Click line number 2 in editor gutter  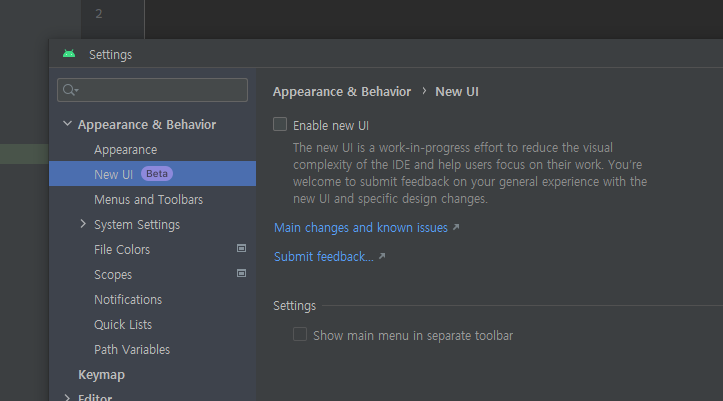pos(99,14)
